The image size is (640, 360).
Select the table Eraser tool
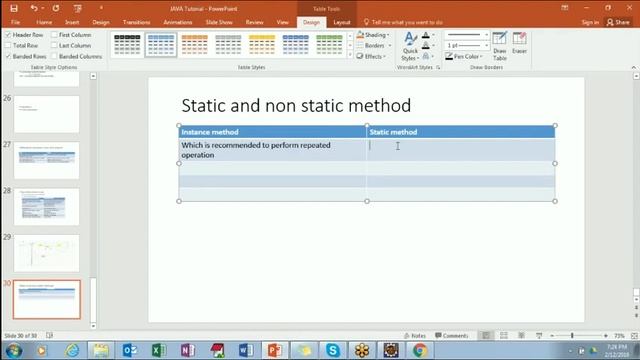coord(519,43)
